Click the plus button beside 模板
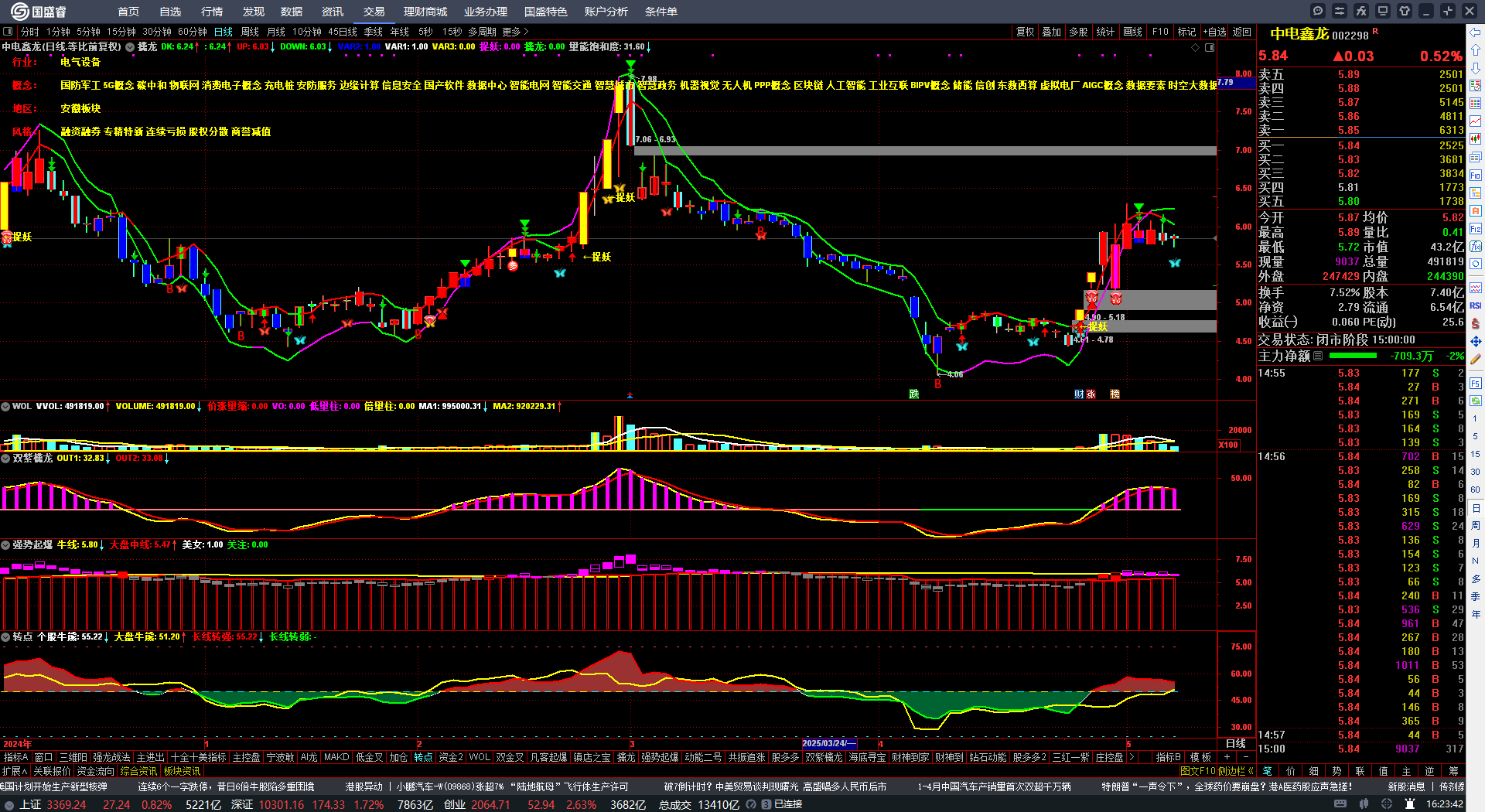Viewport: 1485px width, 812px height. [x=1227, y=757]
